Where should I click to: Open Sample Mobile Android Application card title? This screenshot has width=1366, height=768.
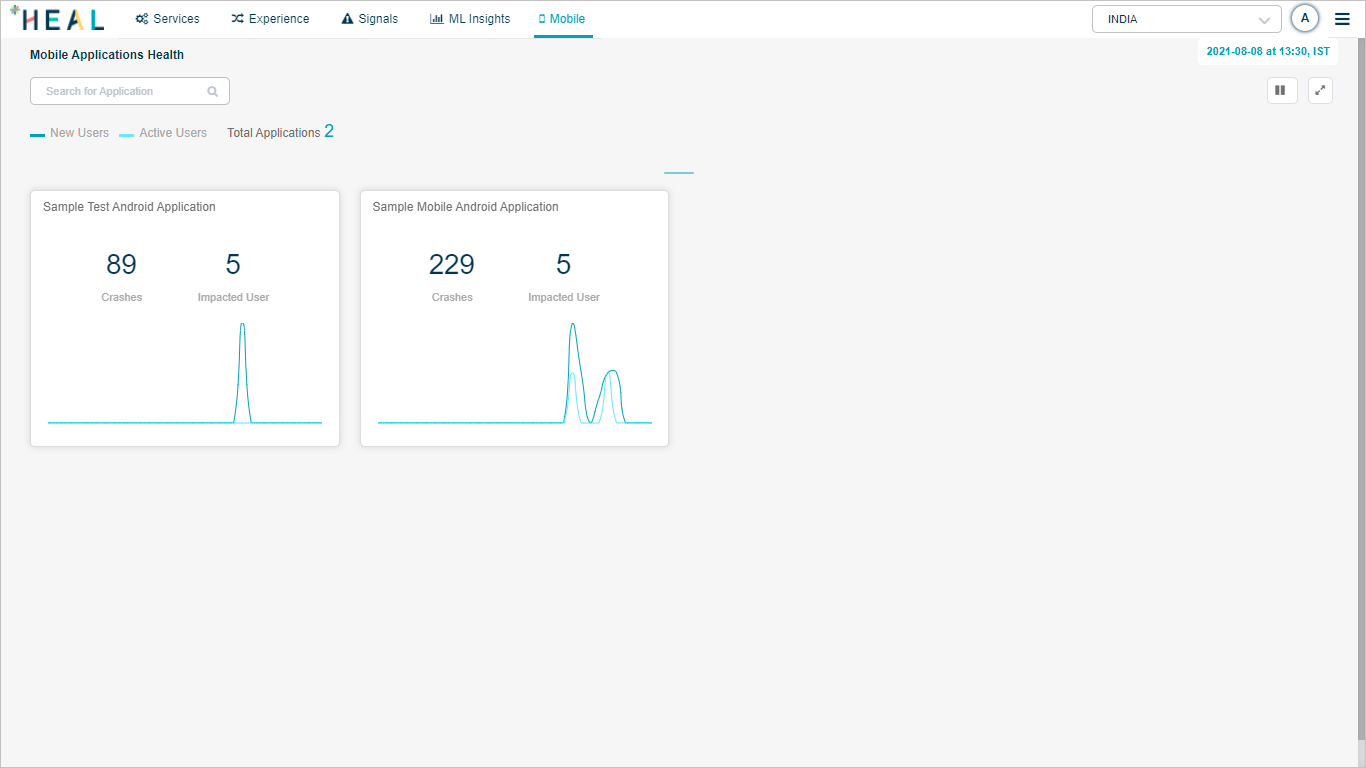(465, 207)
